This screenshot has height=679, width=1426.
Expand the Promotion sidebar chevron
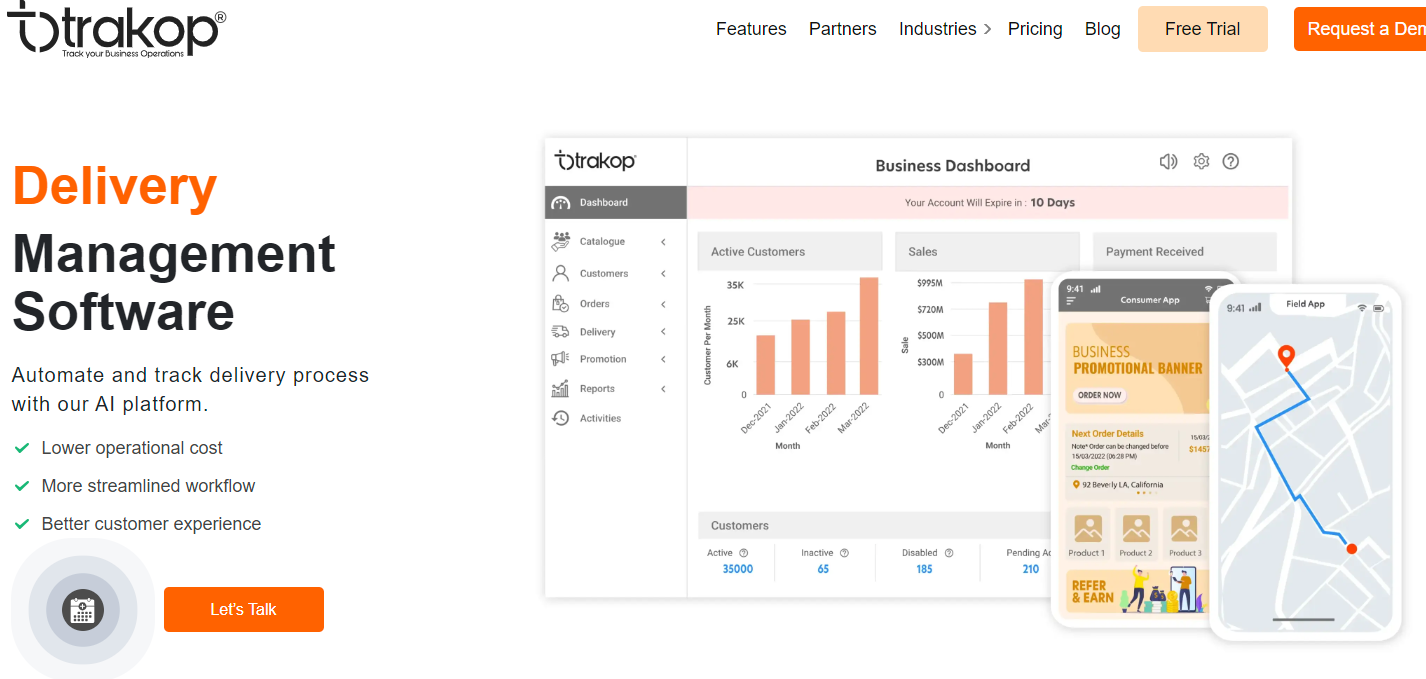[663, 359]
